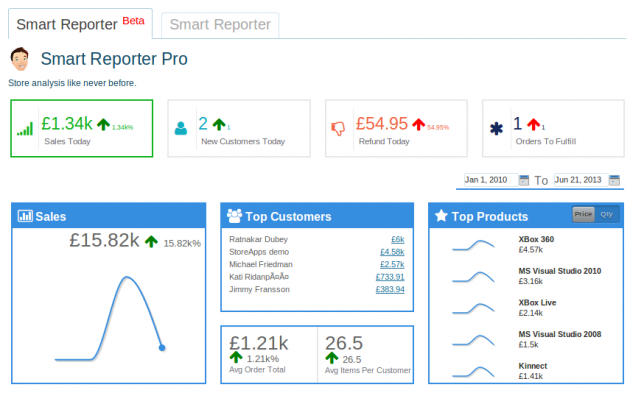
Task: Click the New Customers person icon
Action: point(181,129)
